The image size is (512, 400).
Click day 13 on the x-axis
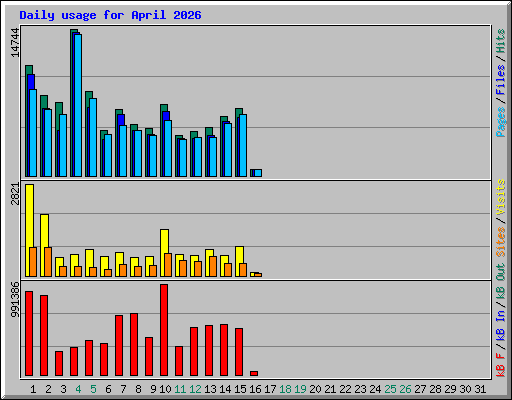[210, 389]
